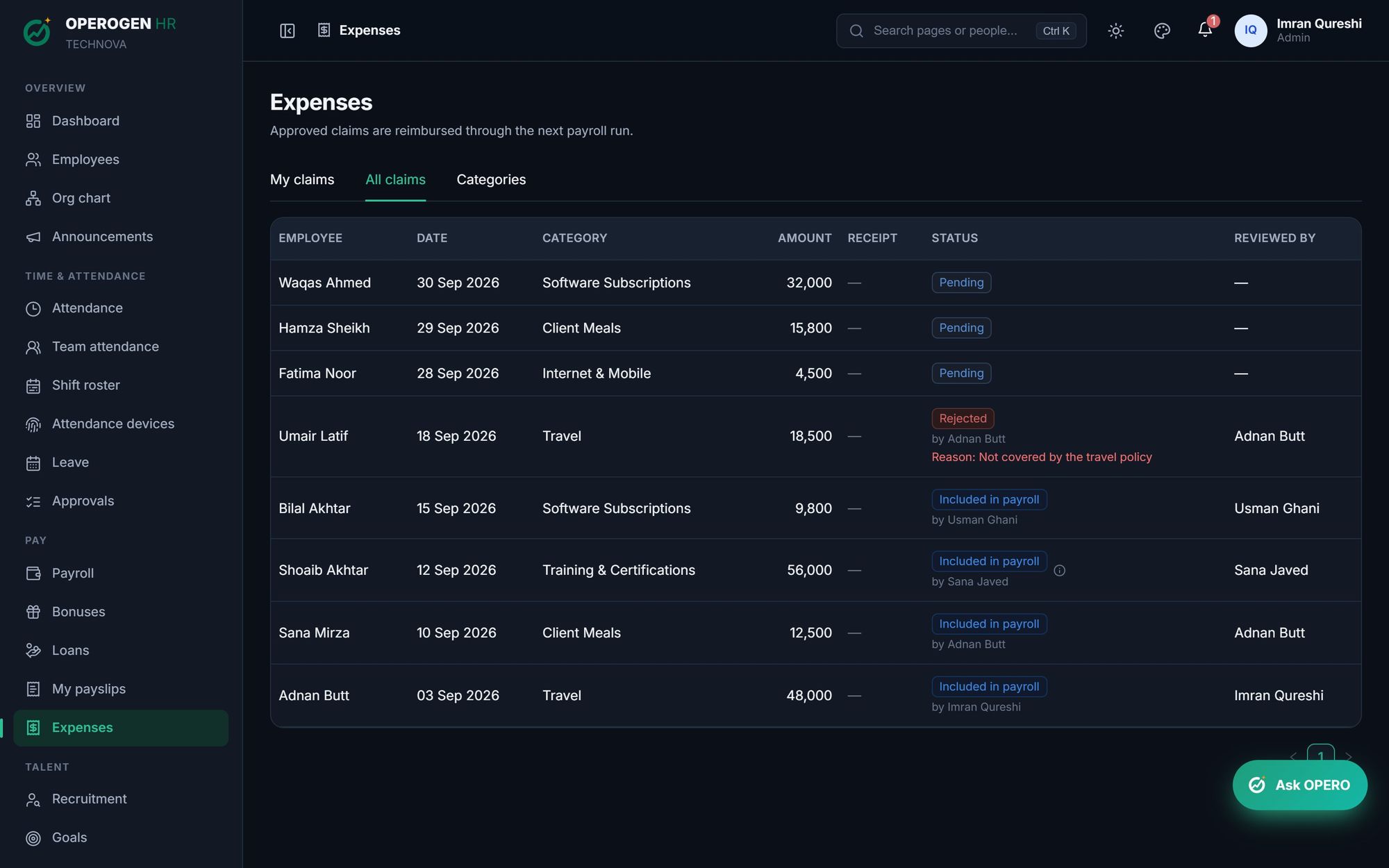The height and width of the screenshot is (868, 1389).
Task: Switch to the My claims tab
Action: point(302,180)
